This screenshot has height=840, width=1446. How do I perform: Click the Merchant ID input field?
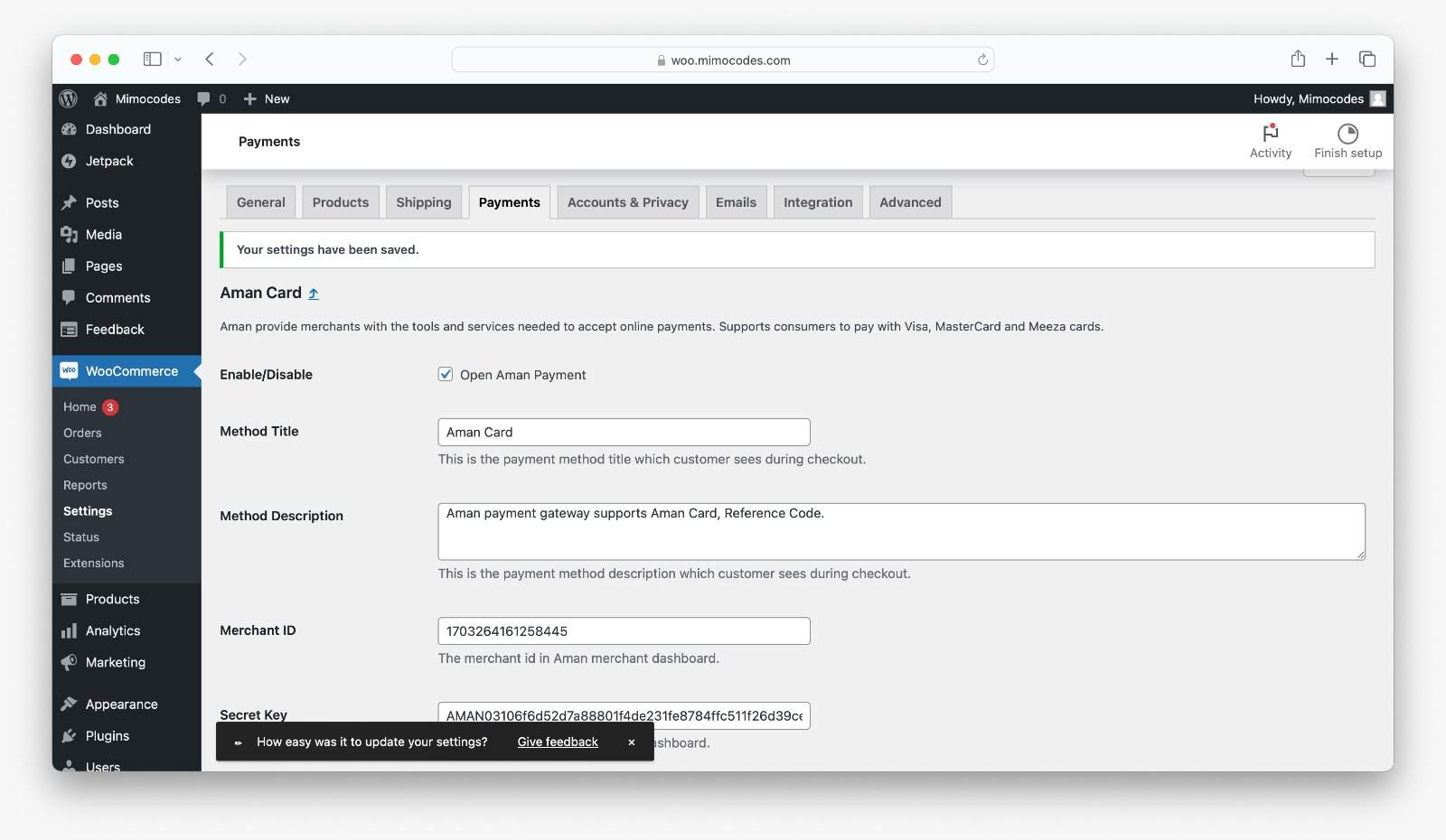pos(624,630)
